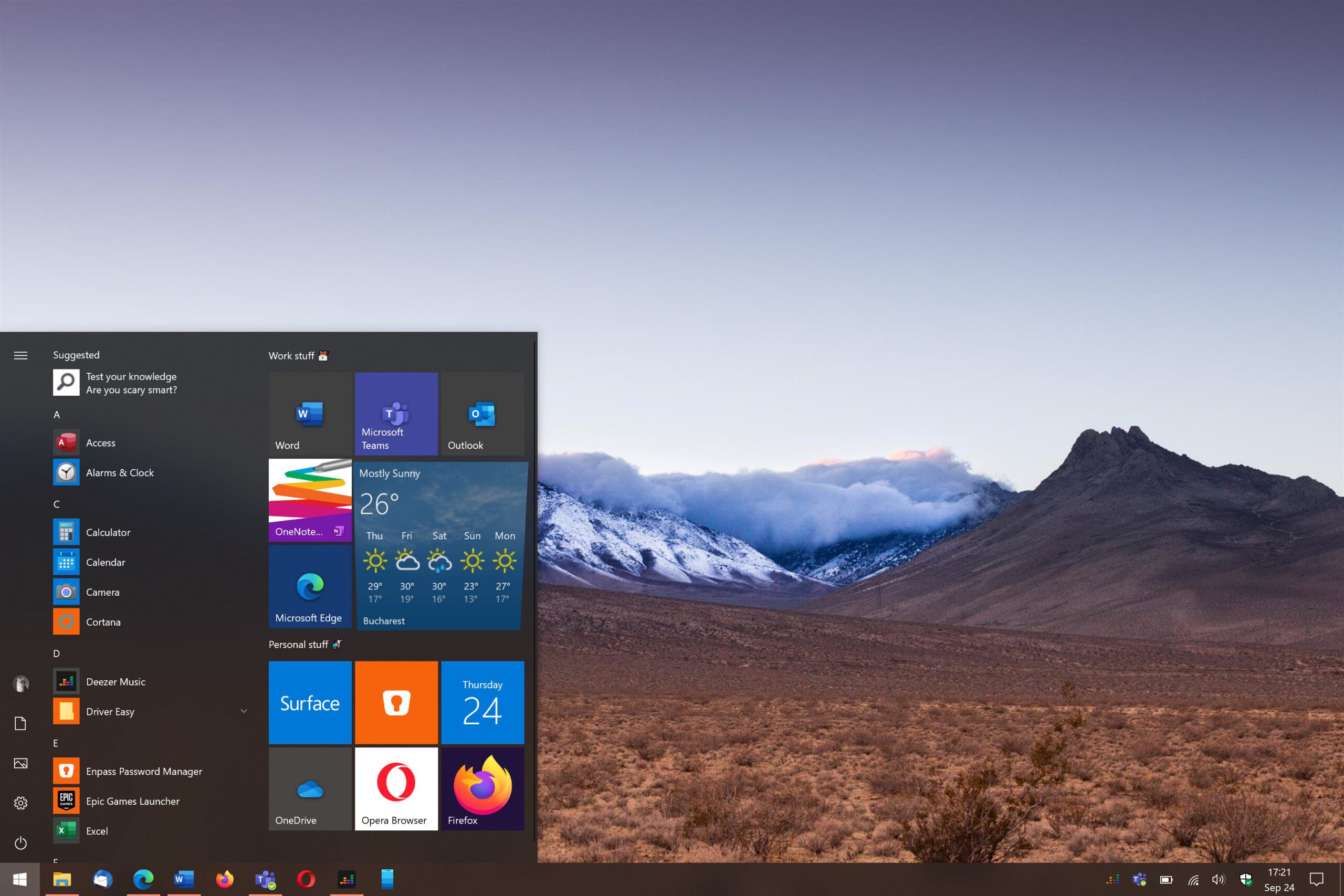
Task: Expand the Driver Easy folder chevron
Action: [x=244, y=711]
